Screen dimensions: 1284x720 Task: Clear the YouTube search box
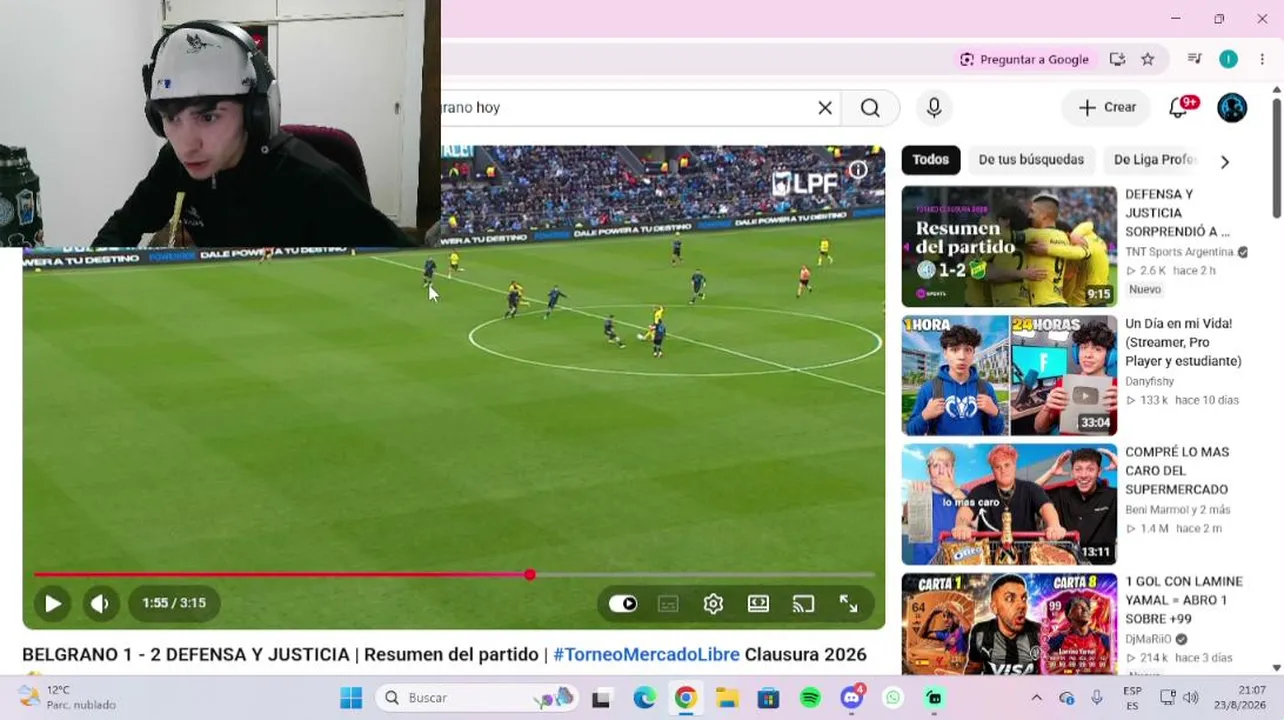pyautogui.click(x=825, y=108)
